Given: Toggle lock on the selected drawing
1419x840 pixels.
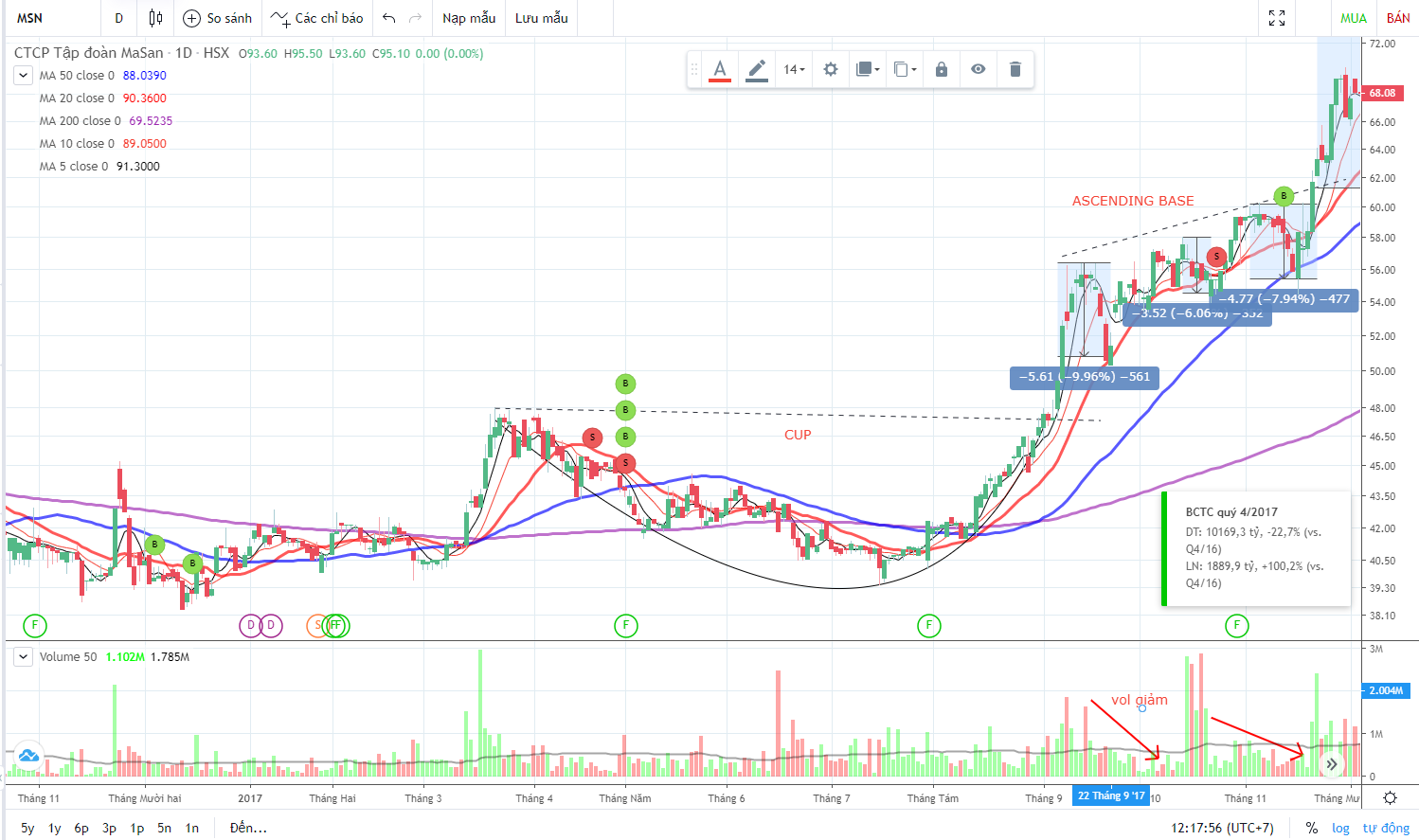Looking at the screenshot, I should tap(942, 69).
